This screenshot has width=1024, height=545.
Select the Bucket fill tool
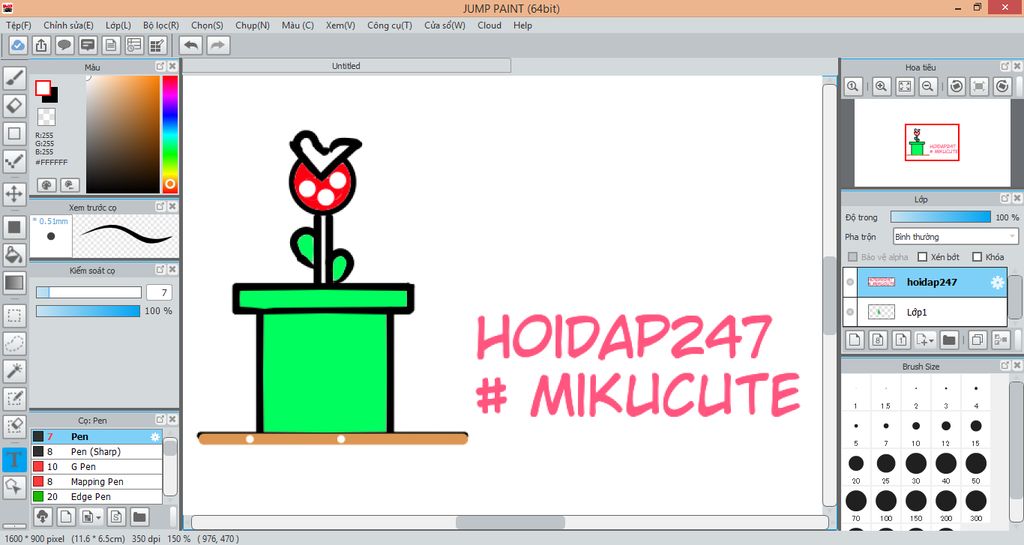click(14, 255)
